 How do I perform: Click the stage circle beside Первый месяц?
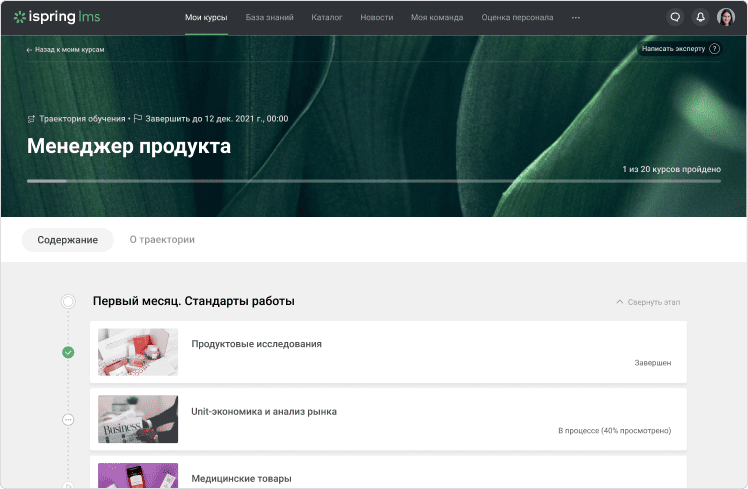pyautogui.click(x=68, y=302)
